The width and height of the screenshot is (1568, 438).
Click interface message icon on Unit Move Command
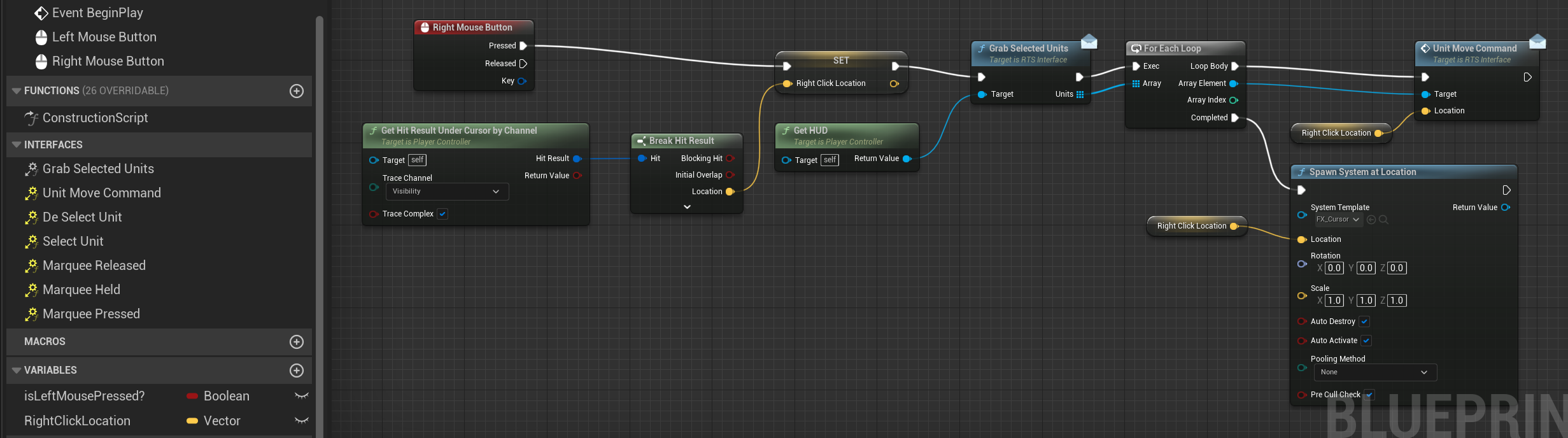click(x=1537, y=41)
